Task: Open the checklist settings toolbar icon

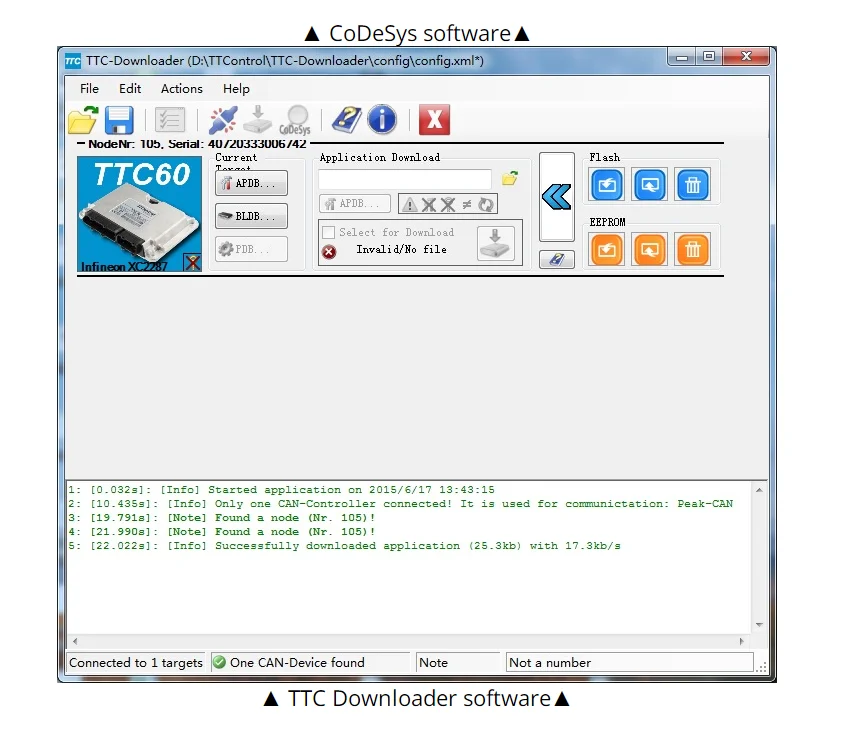Action: tap(170, 120)
